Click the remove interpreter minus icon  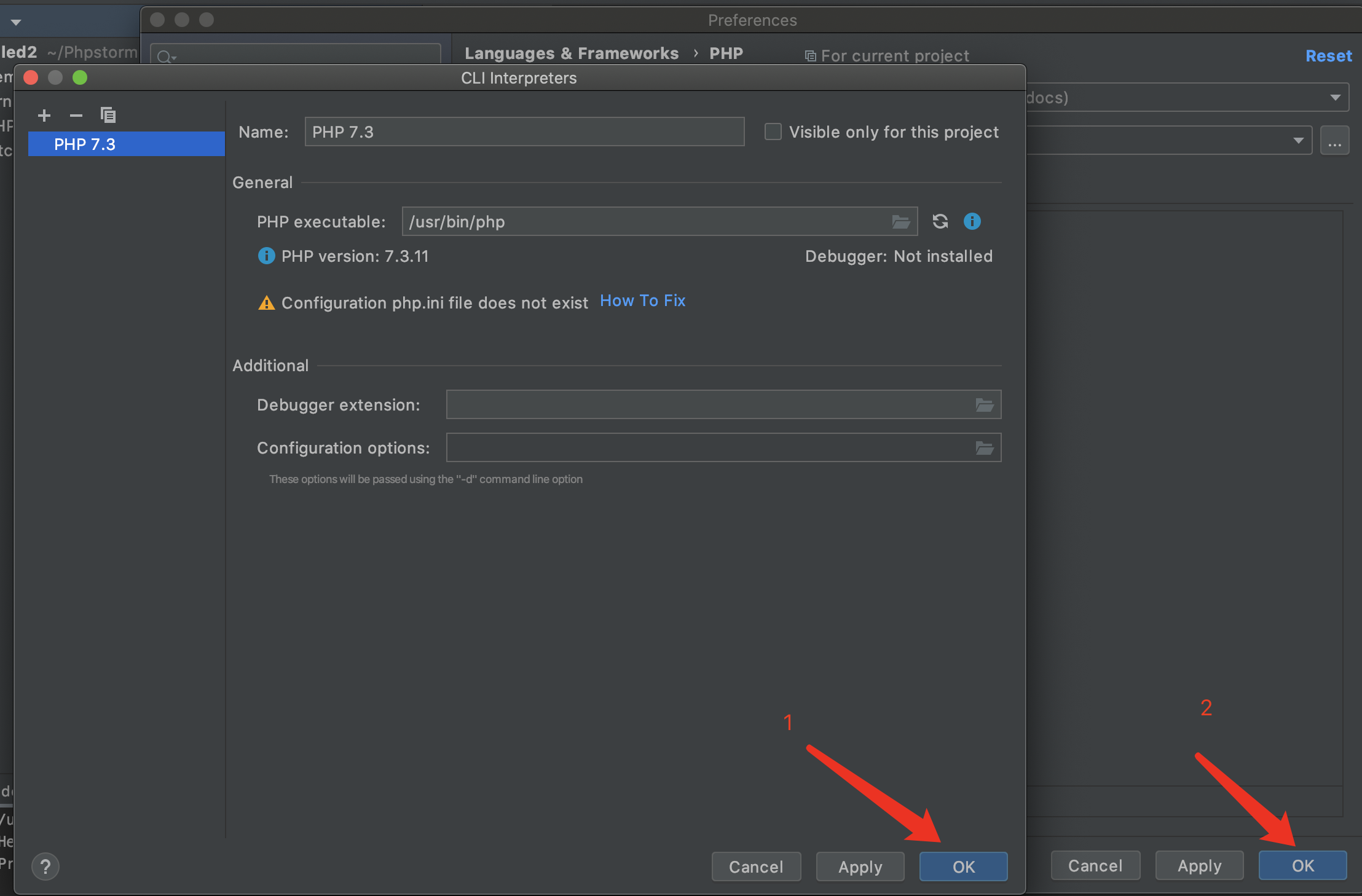tap(76, 116)
